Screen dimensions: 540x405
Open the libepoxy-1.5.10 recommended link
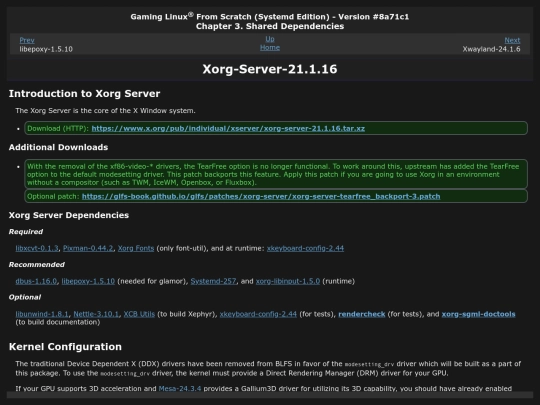[x=88, y=281]
